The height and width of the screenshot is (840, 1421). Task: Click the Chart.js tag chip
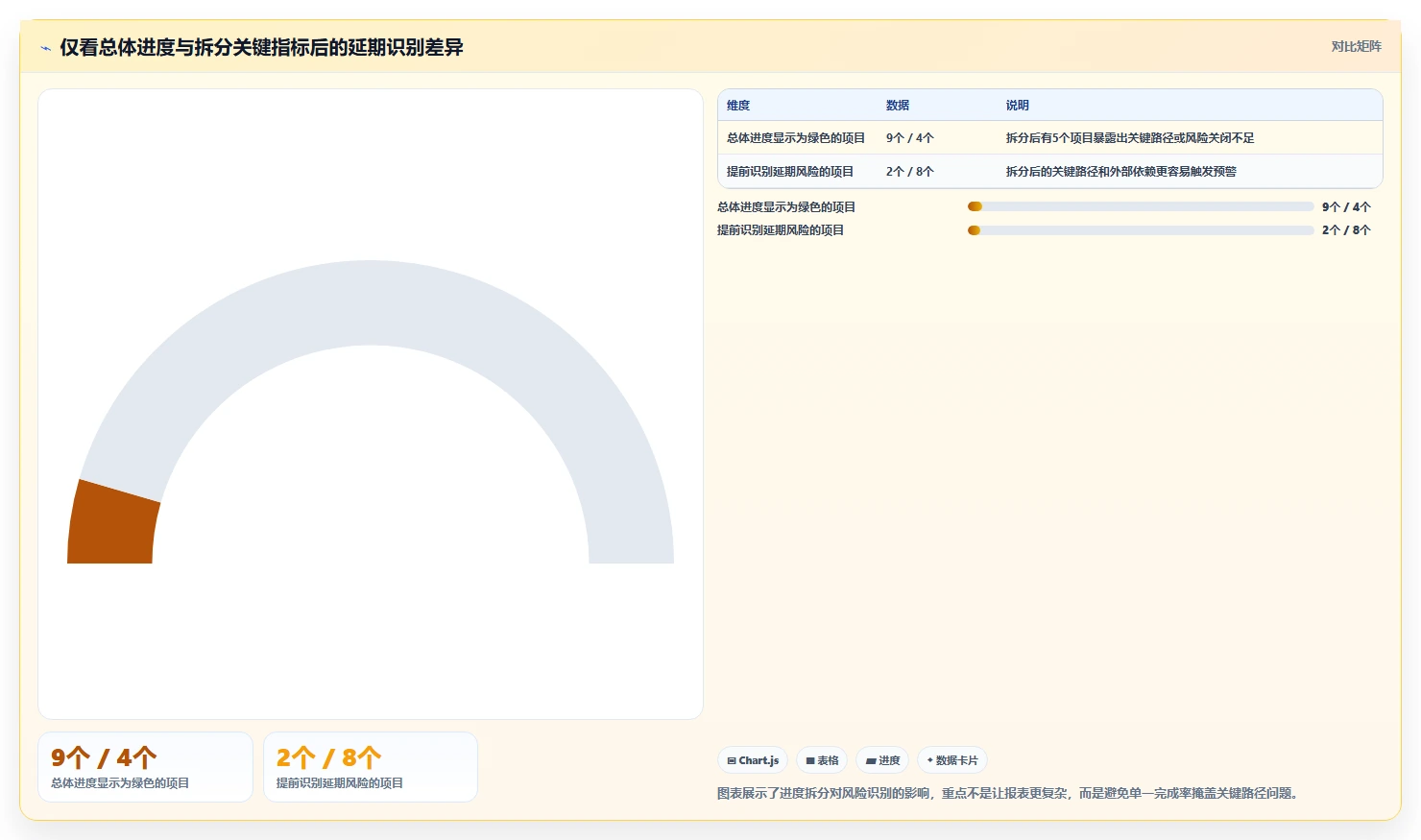753,760
